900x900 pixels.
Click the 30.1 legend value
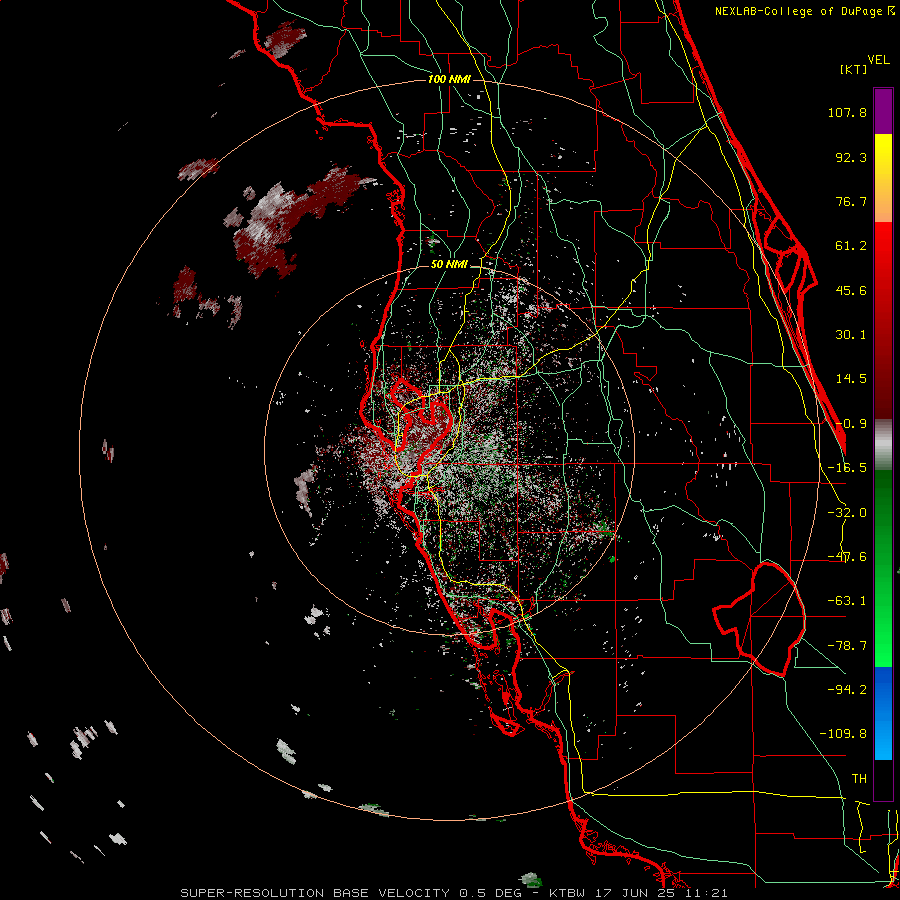pyautogui.click(x=851, y=335)
